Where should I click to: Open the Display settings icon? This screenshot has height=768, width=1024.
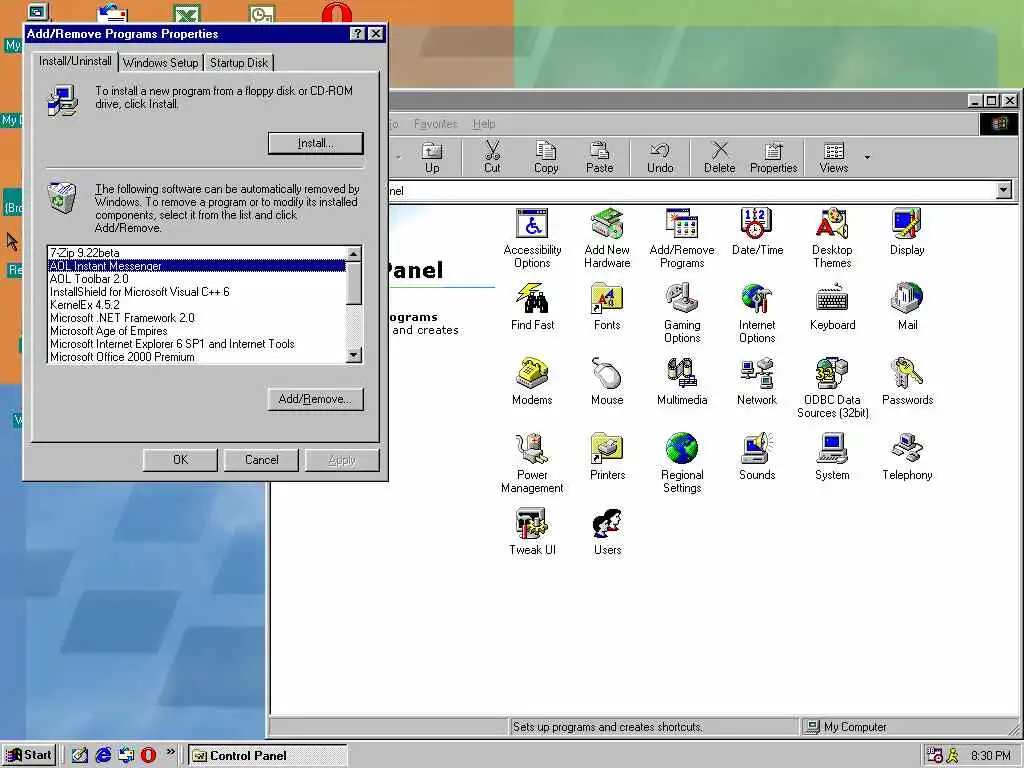pos(907,232)
